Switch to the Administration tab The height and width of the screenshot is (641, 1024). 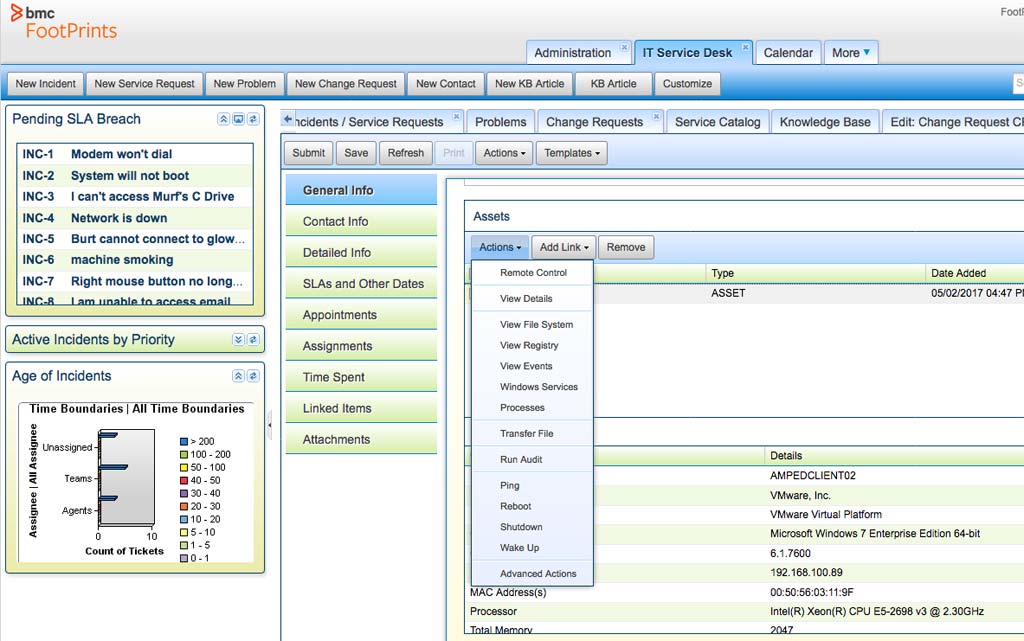(573, 53)
